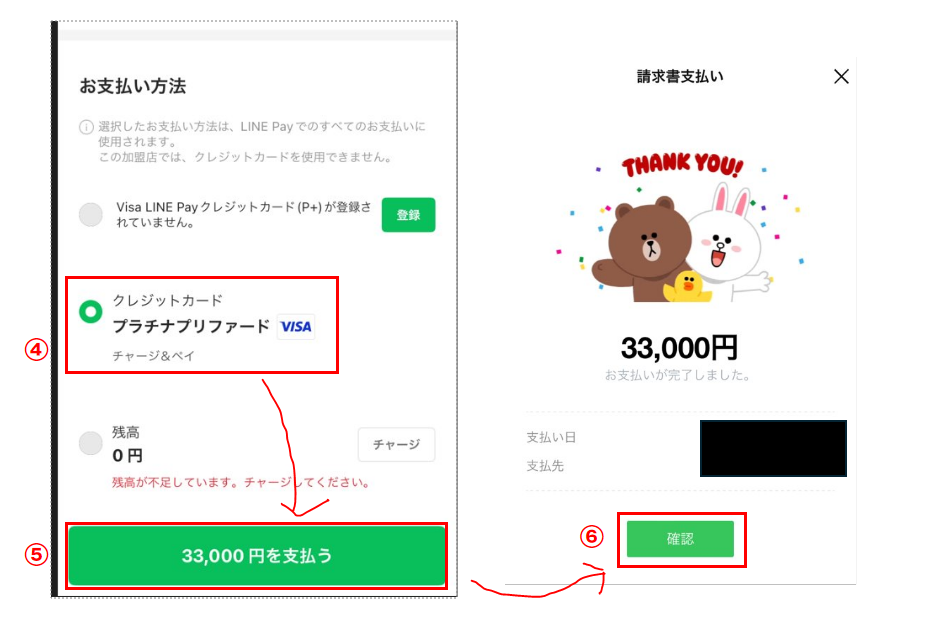Click the red circled number 6 marker

[591, 536]
